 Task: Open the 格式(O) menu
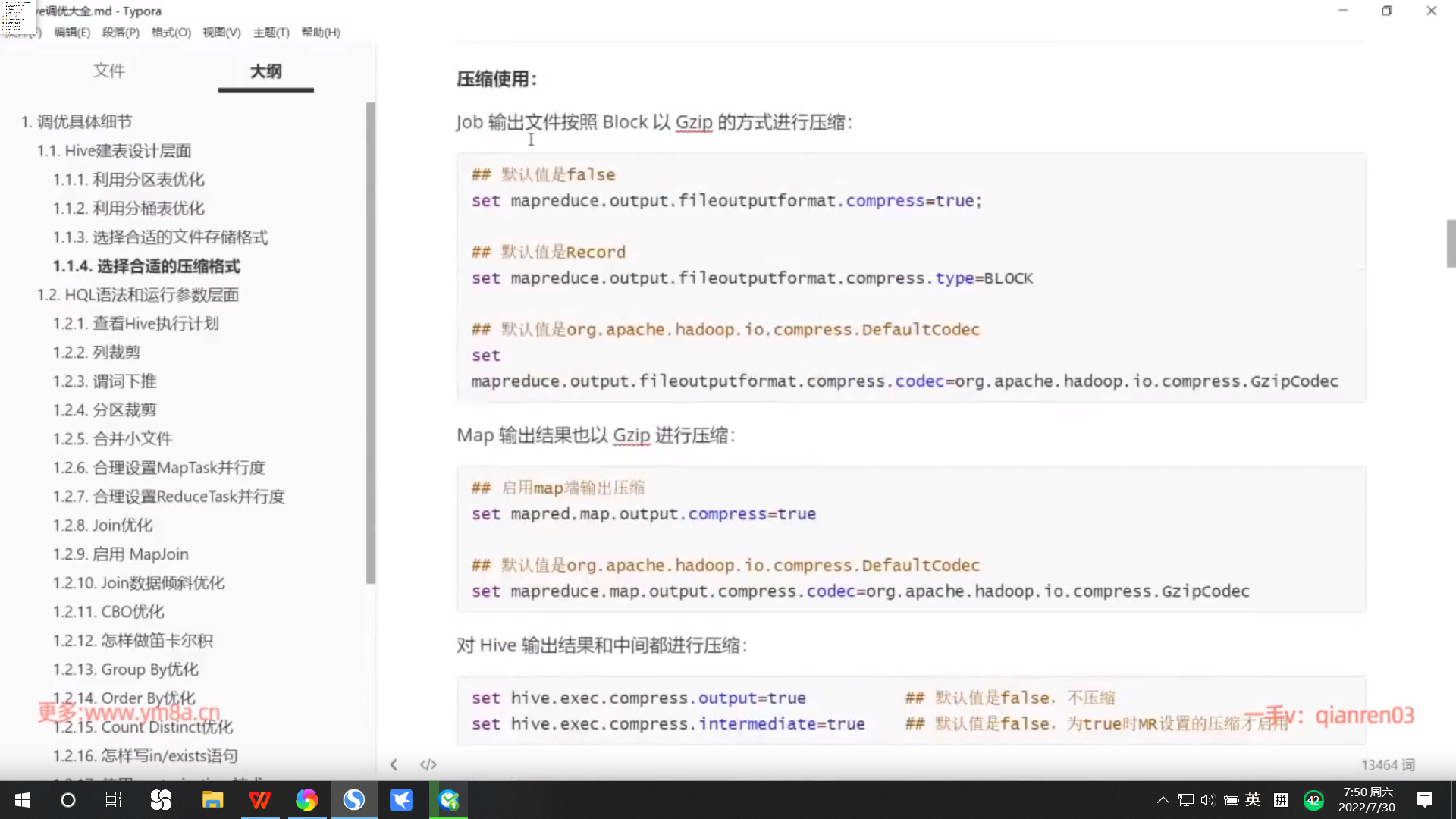(171, 33)
